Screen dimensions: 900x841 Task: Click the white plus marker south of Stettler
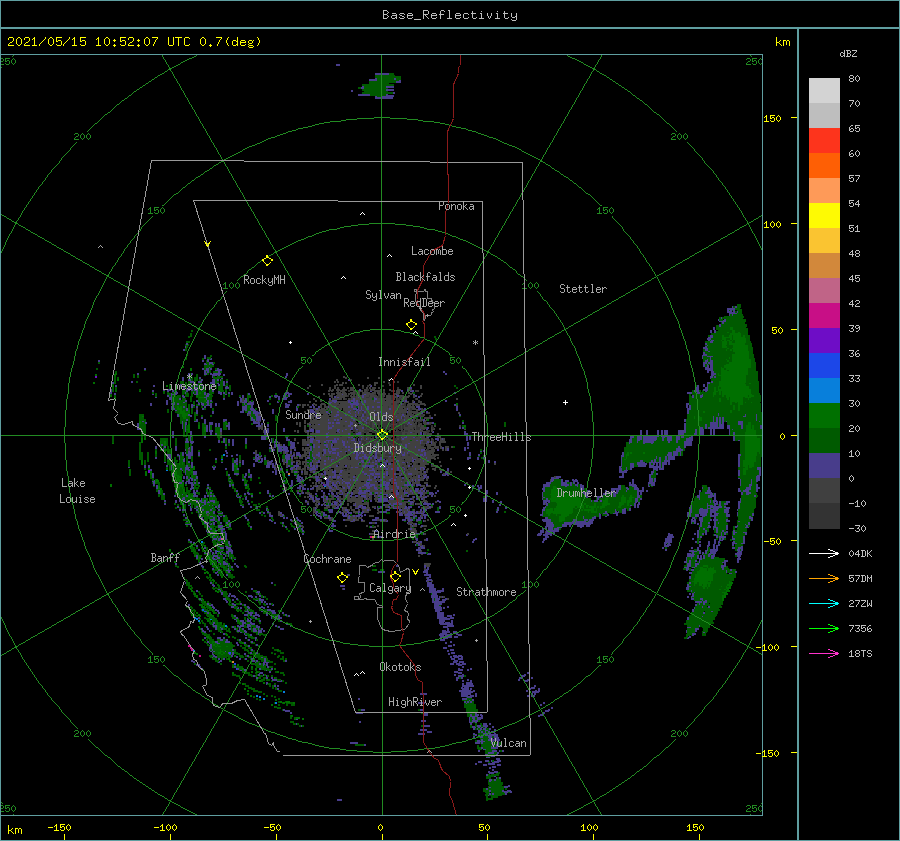click(x=565, y=402)
